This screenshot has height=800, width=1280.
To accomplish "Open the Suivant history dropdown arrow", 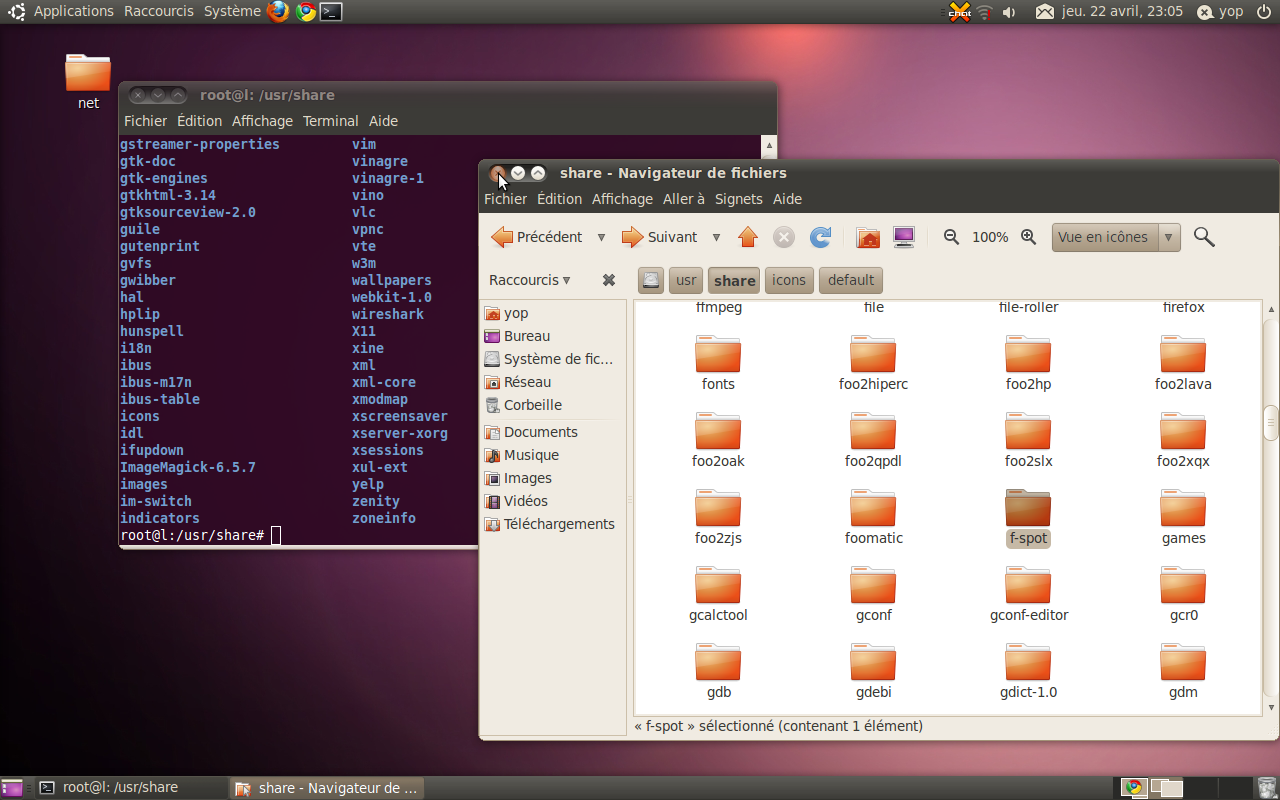I will click(716, 237).
